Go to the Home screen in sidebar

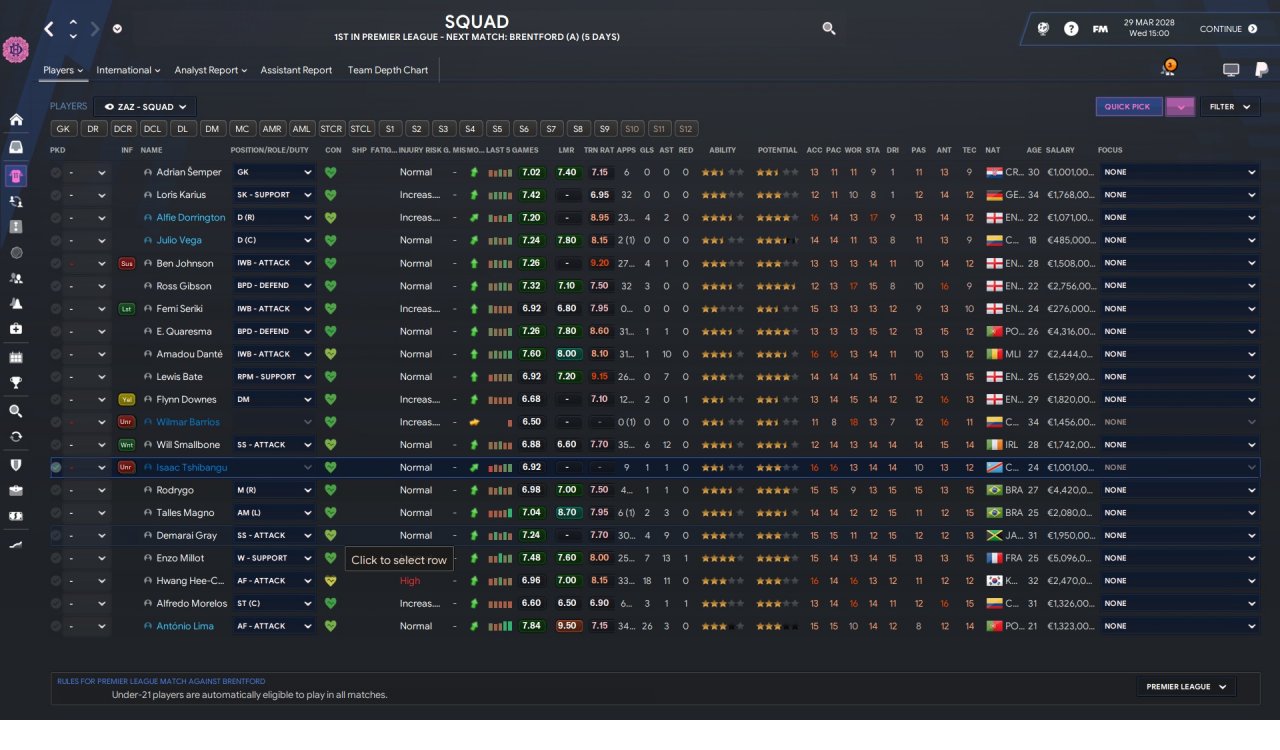point(16,120)
